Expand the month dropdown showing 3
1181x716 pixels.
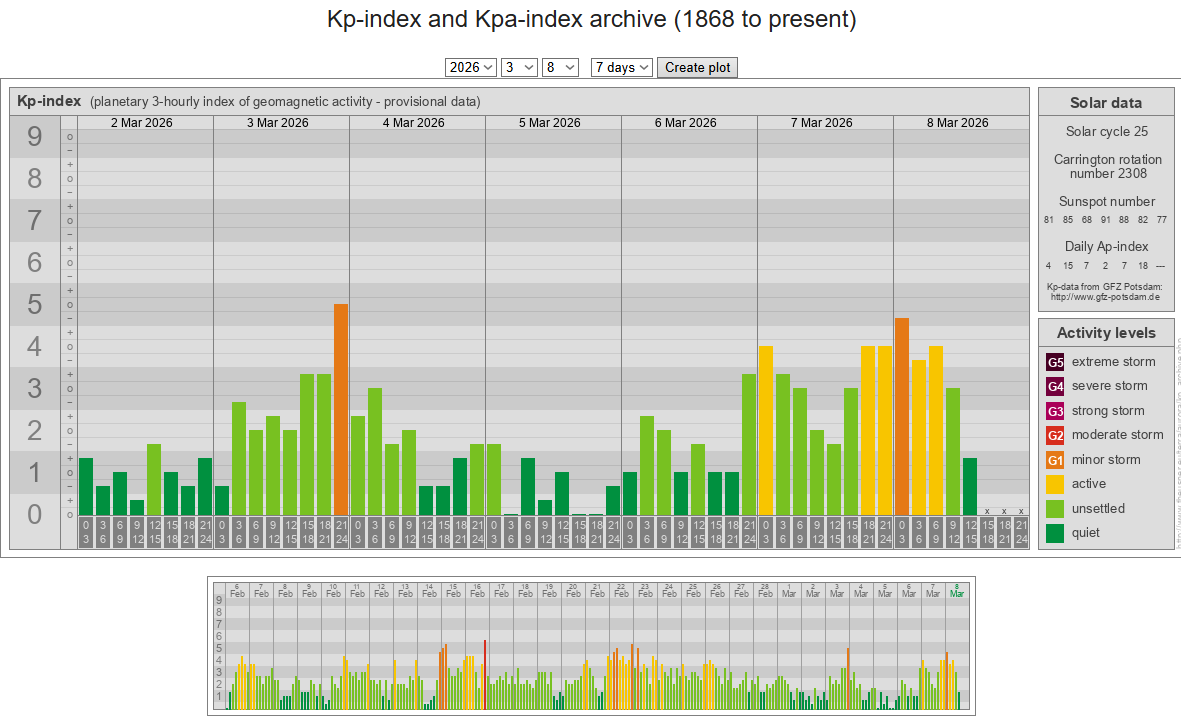pyautogui.click(x=519, y=67)
